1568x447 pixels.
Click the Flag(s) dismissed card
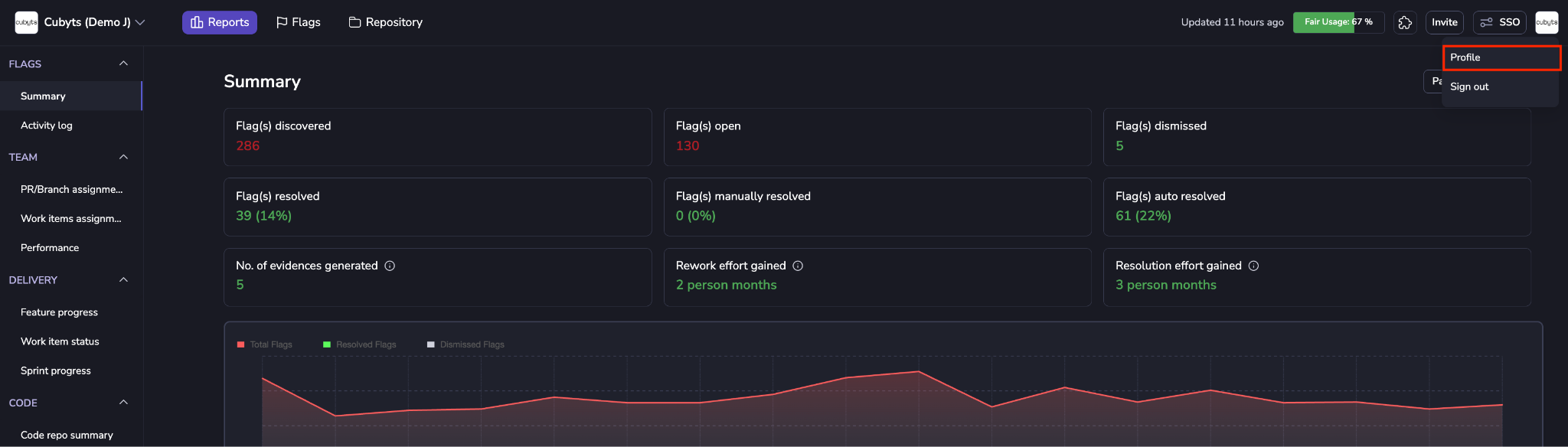[x=1317, y=137]
